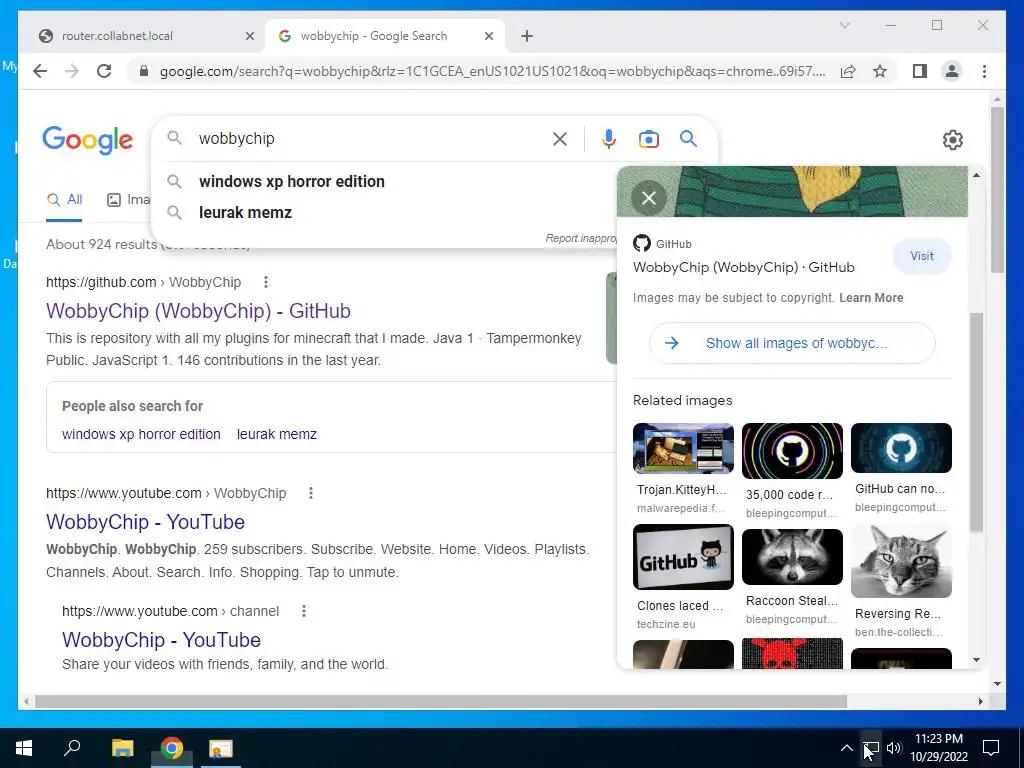Open Google quick settings gear
This screenshot has height=768, width=1024.
(x=952, y=140)
